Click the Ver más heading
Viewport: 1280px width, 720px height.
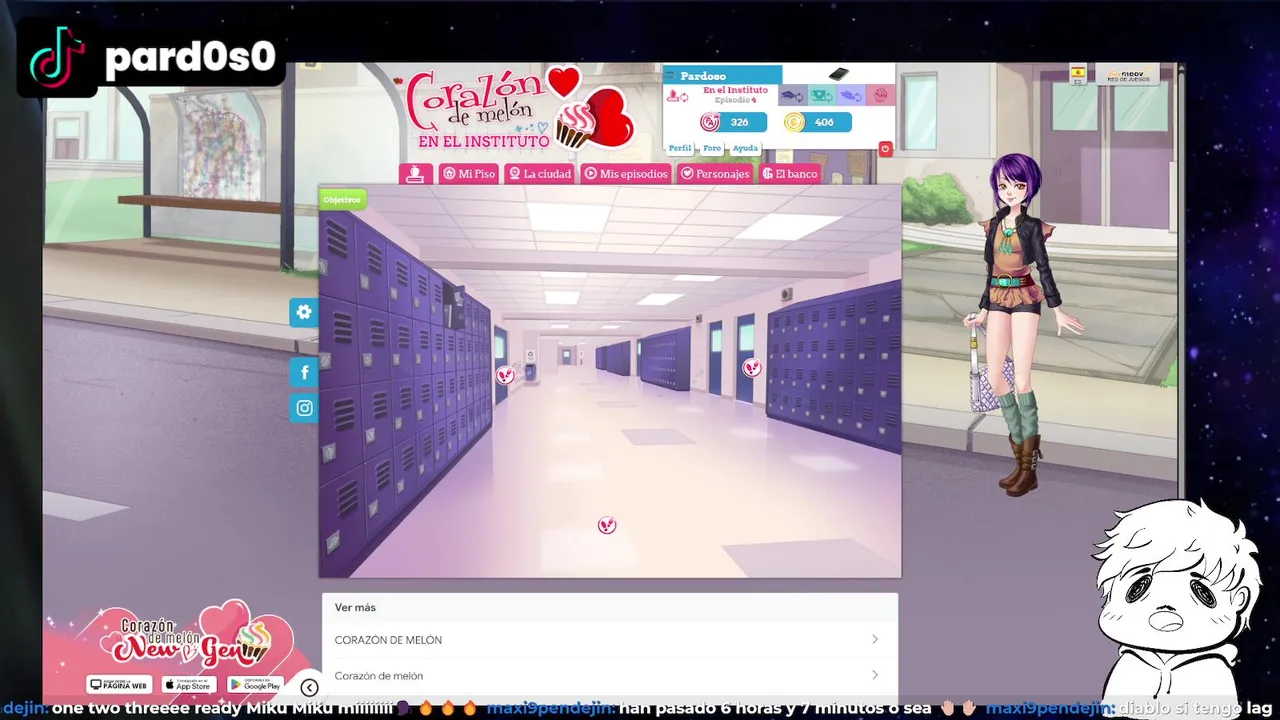pos(355,607)
